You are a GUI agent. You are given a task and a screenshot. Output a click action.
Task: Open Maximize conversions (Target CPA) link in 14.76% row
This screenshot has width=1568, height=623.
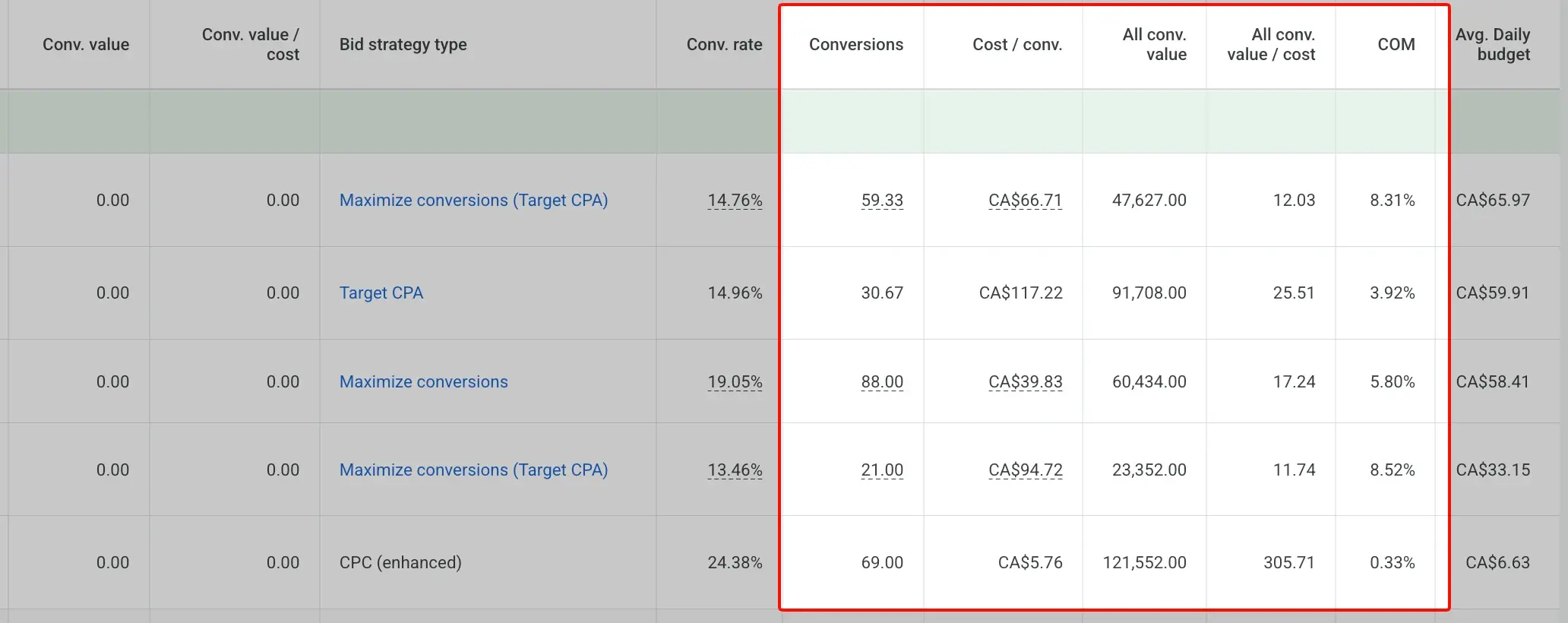[x=473, y=200]
